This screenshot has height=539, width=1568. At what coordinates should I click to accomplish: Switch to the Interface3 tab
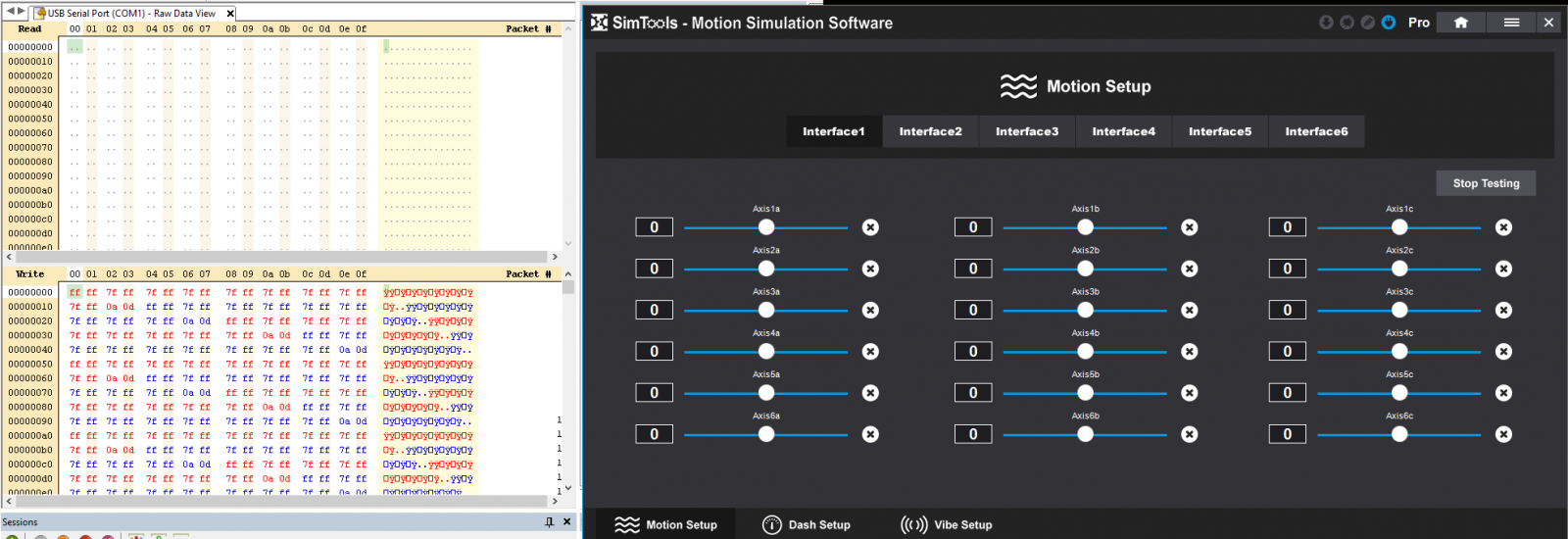point(1027,131)
